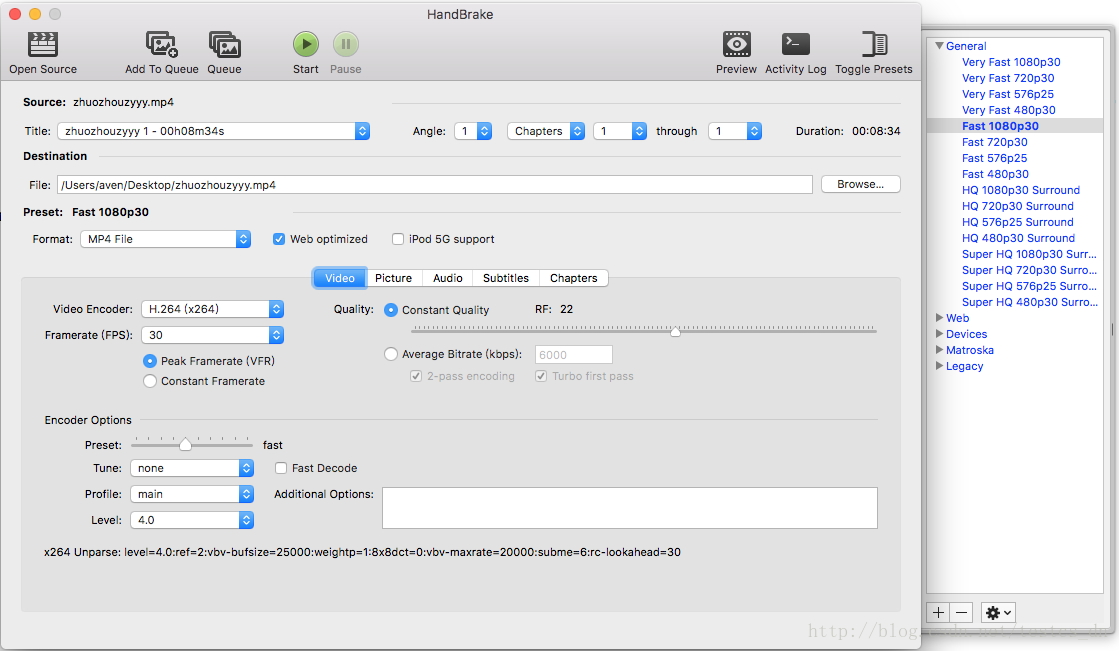Switch to the Audio tab
This screenshot has height=651, width=1119.
(448, 278)
